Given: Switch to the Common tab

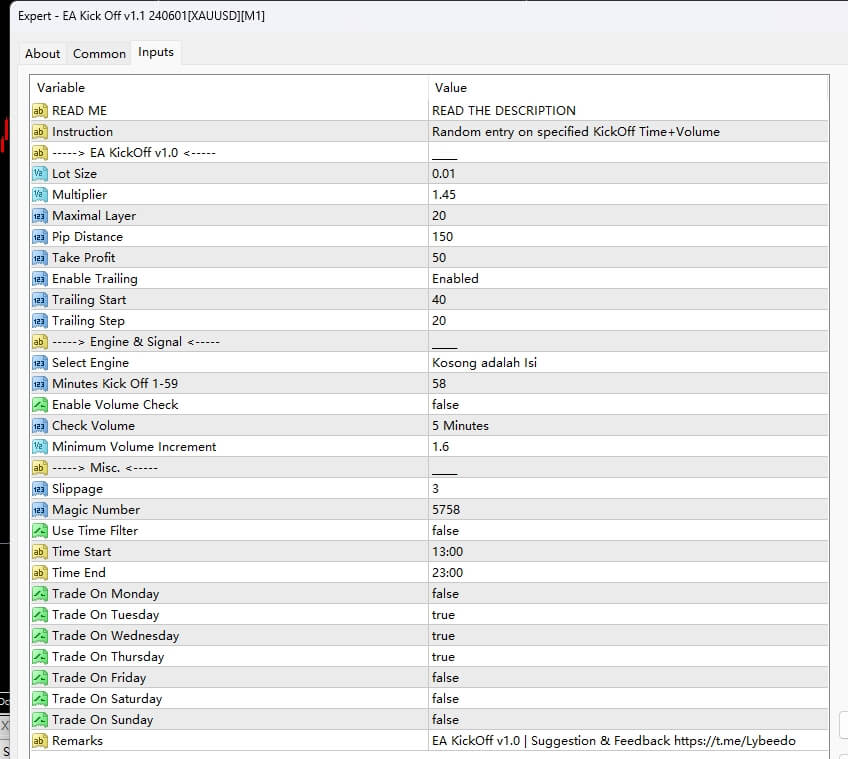Looking at the screenshot, I should 99,54.
